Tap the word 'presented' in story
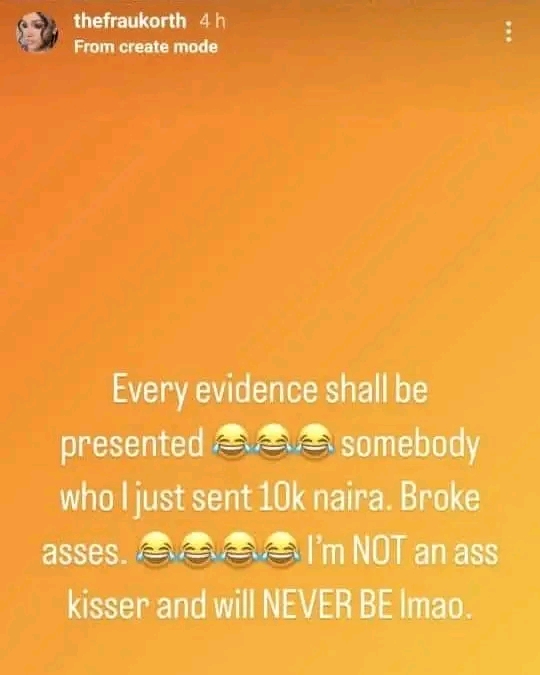This screenshot has height=675, width=540. tap(132, 445)
